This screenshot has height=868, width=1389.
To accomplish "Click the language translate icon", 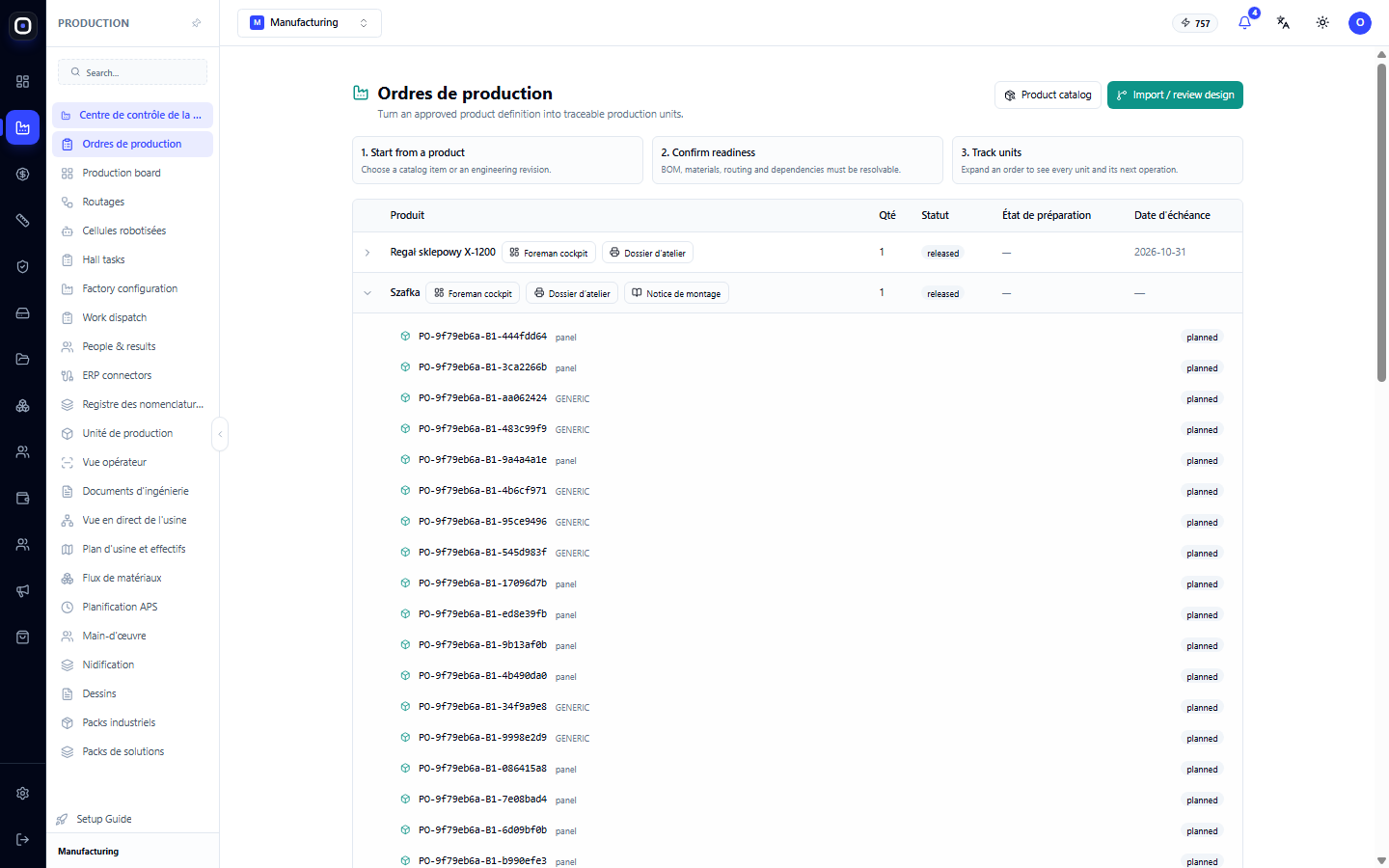I will pyautogui.click(x=1284, y=22).
